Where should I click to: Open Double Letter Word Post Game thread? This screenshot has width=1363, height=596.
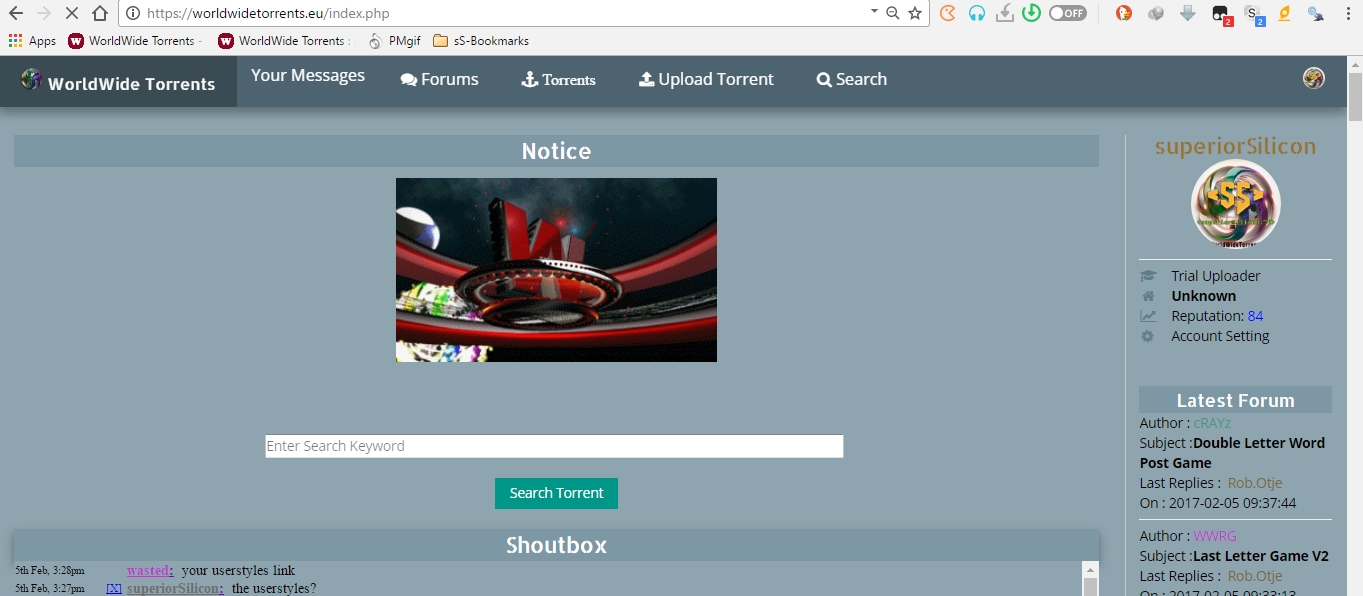pyautogui.click(x=1233, y=453)
